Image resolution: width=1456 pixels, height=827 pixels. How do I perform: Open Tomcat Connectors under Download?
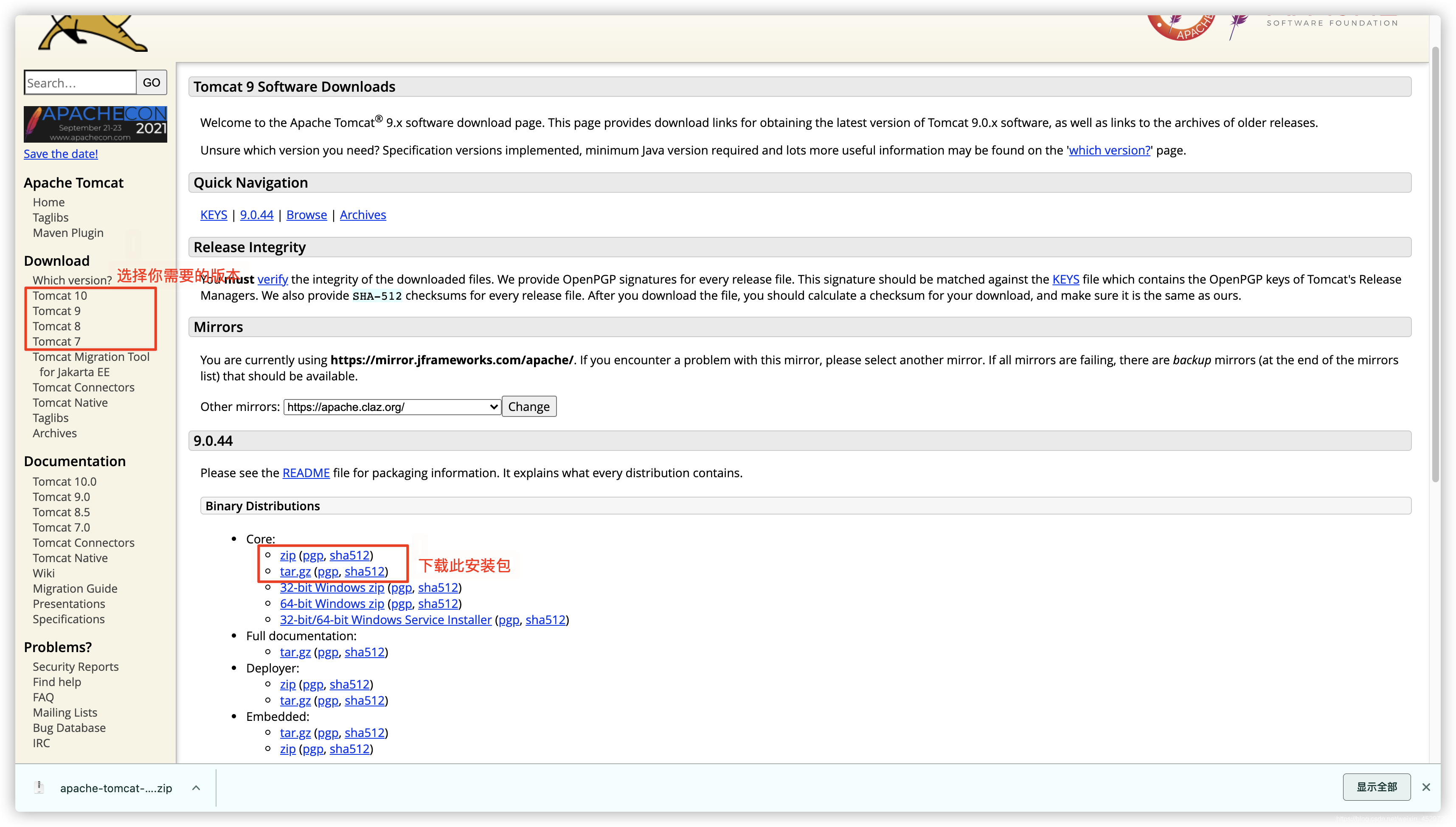click(84, 387)
